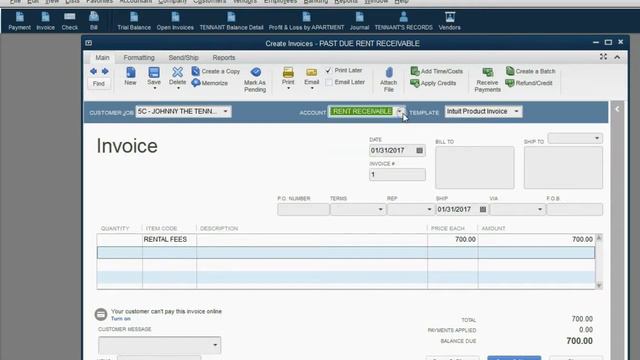
Task: Open the Journal icon
Action: pos(359,21)
